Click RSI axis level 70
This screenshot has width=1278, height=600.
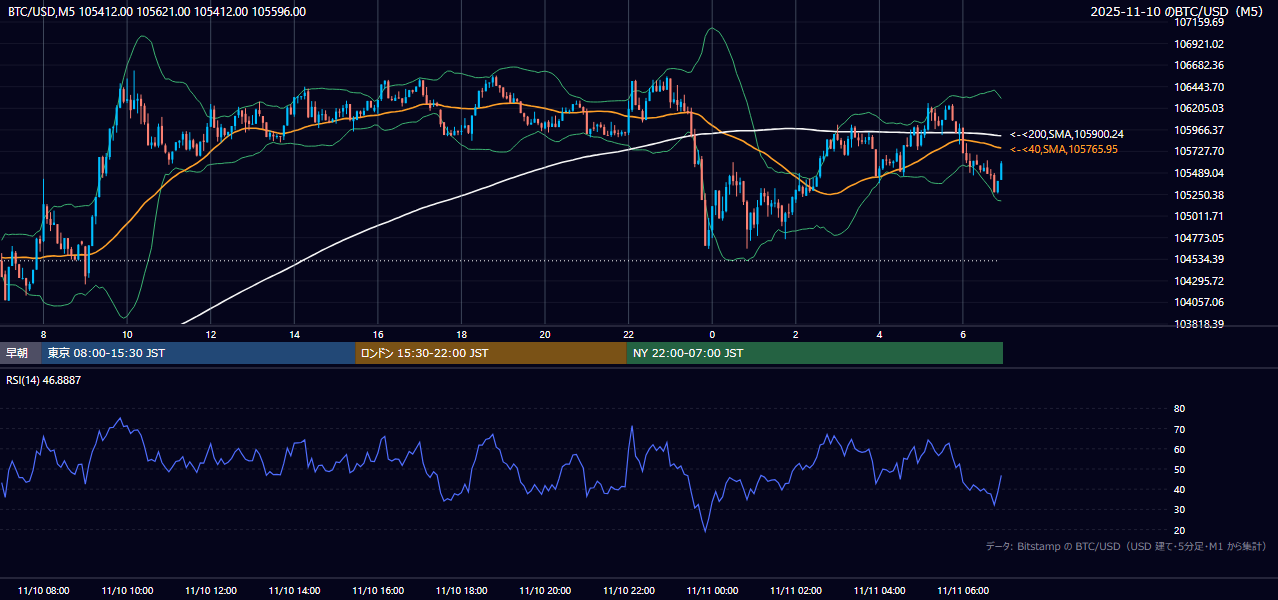click(x=1179, y=429)
